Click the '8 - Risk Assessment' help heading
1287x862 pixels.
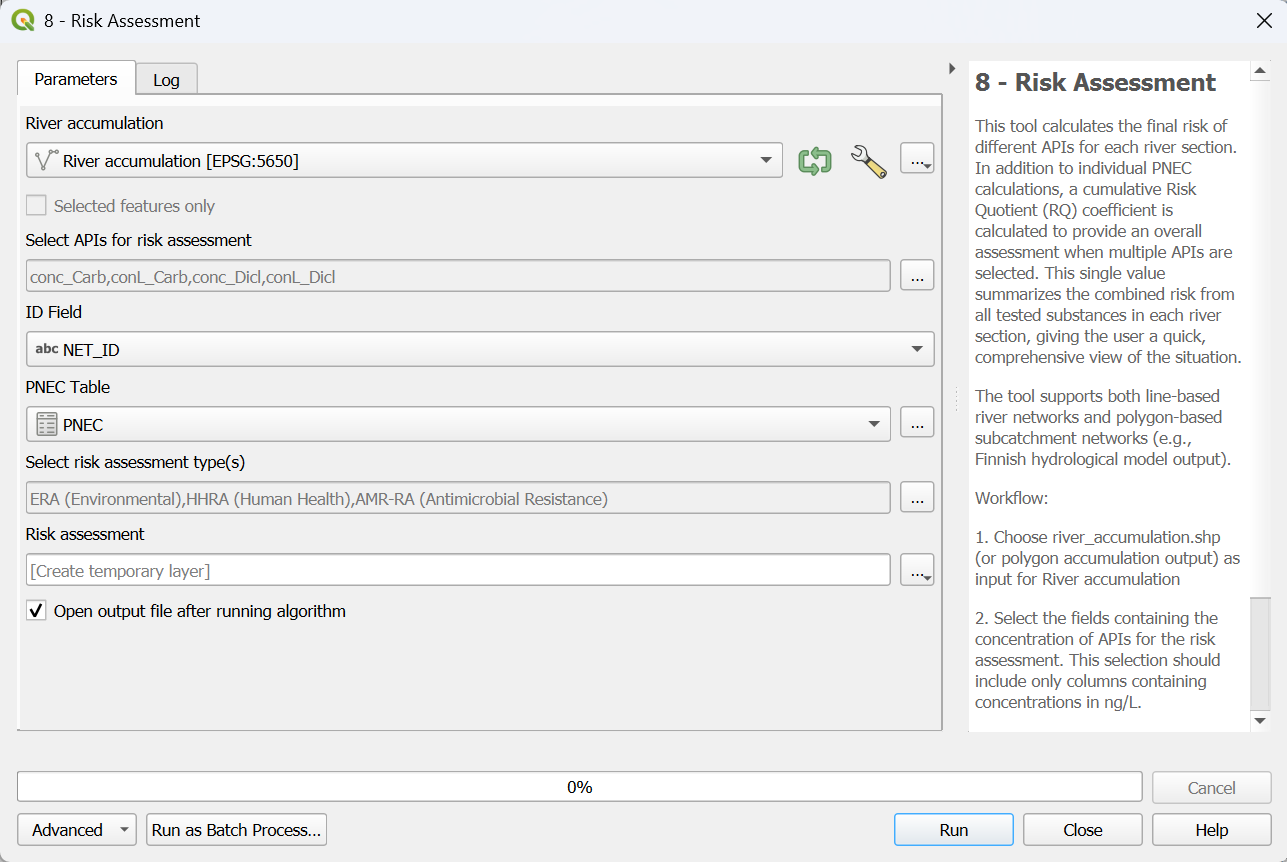1096,83
